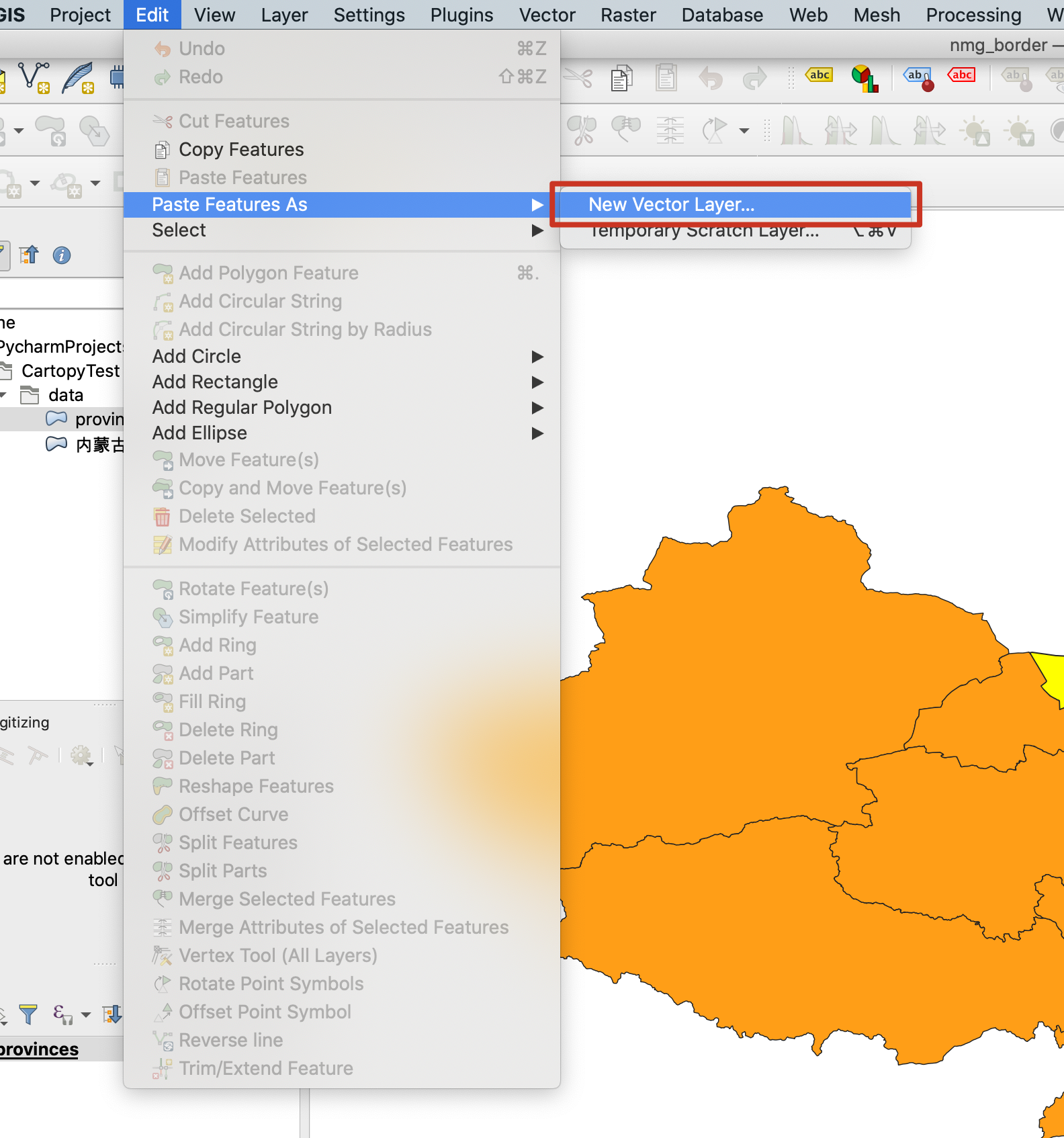Select Paste Features As menu entry
This screenshot has width=1064, height=1138.
coord(342,204)
